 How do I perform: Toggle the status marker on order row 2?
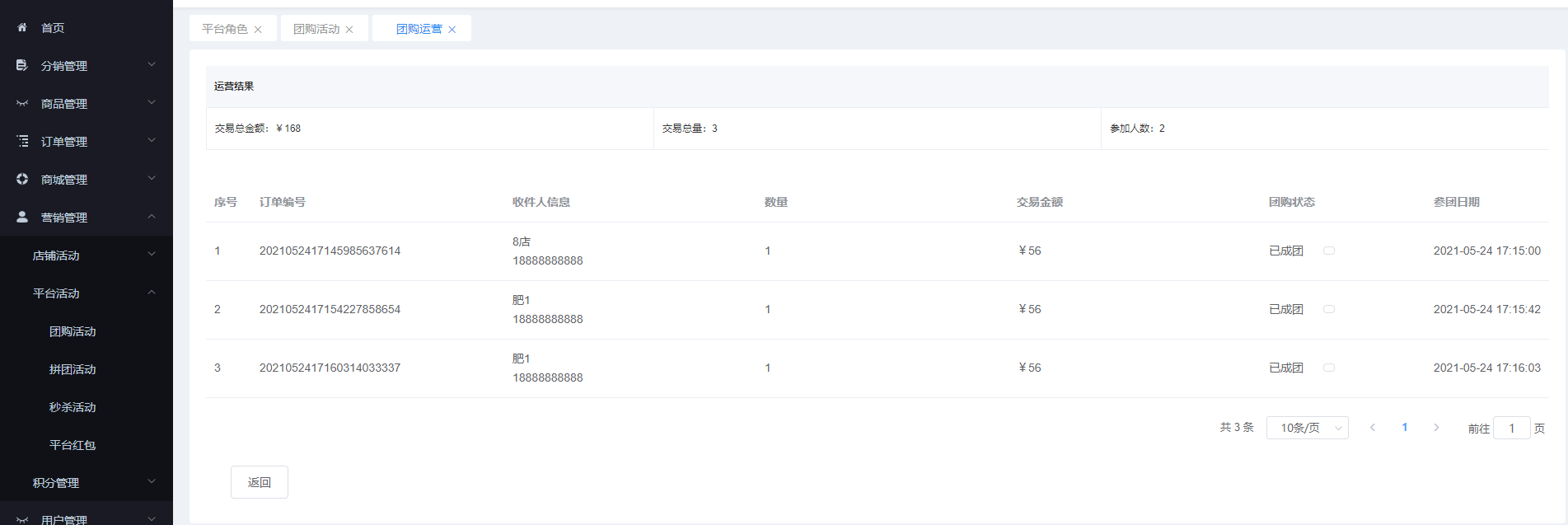tap(1329, 309)
